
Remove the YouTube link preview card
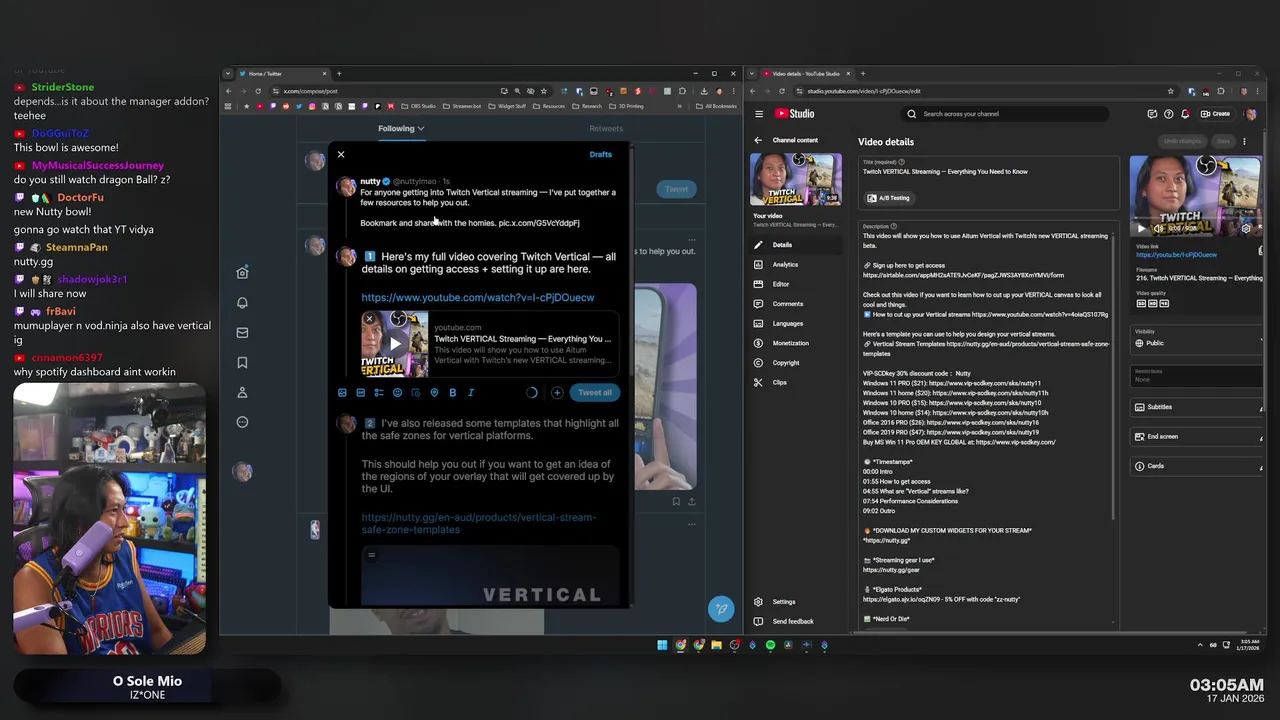369,319
